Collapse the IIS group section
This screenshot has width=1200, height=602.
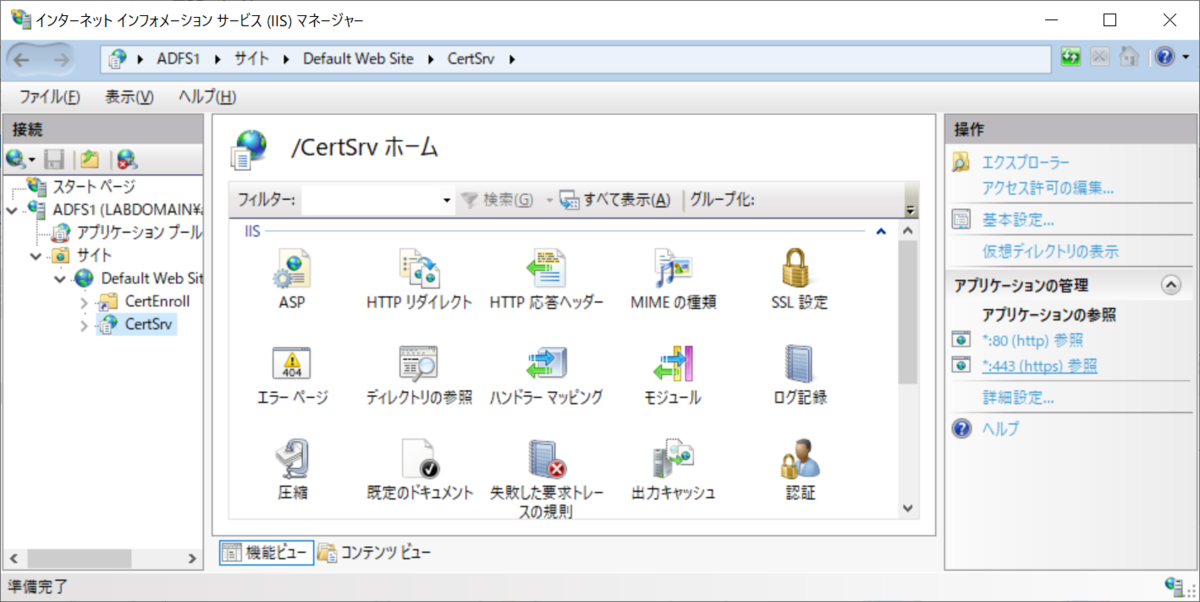pos(881,231)
